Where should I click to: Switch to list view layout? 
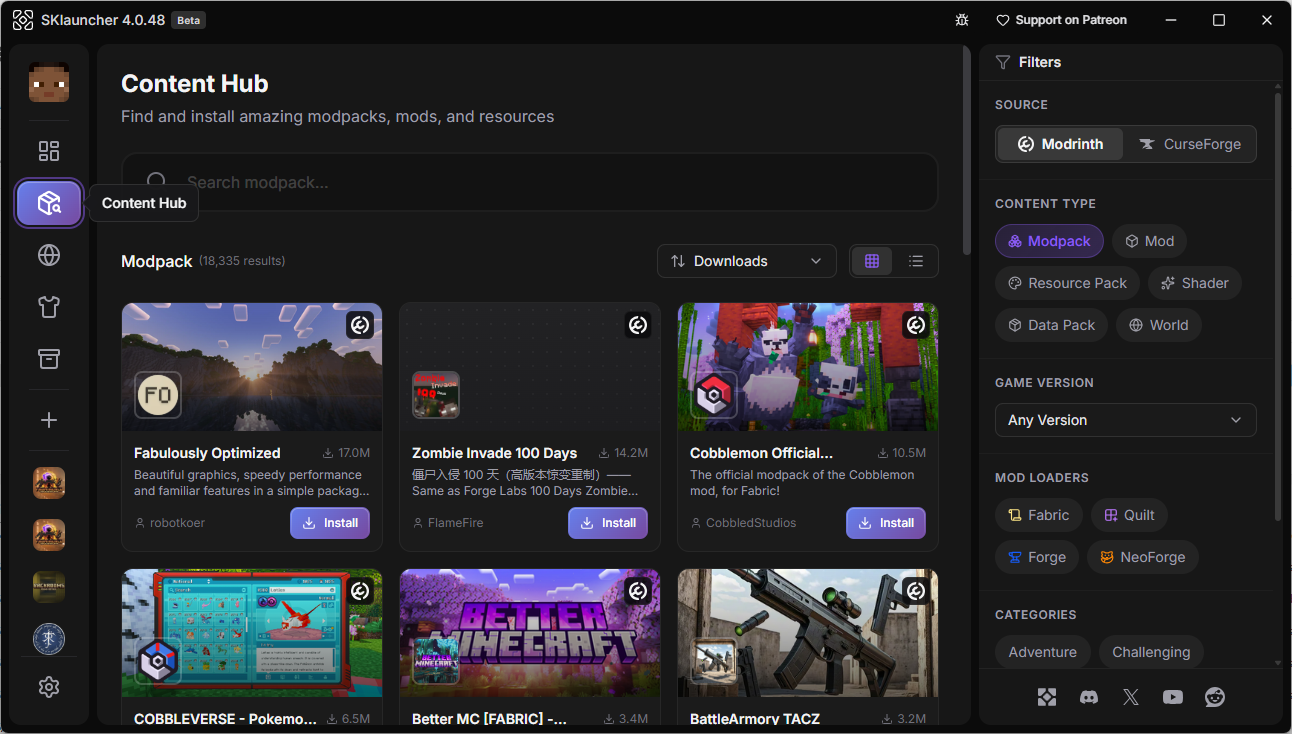click(916, 261)
